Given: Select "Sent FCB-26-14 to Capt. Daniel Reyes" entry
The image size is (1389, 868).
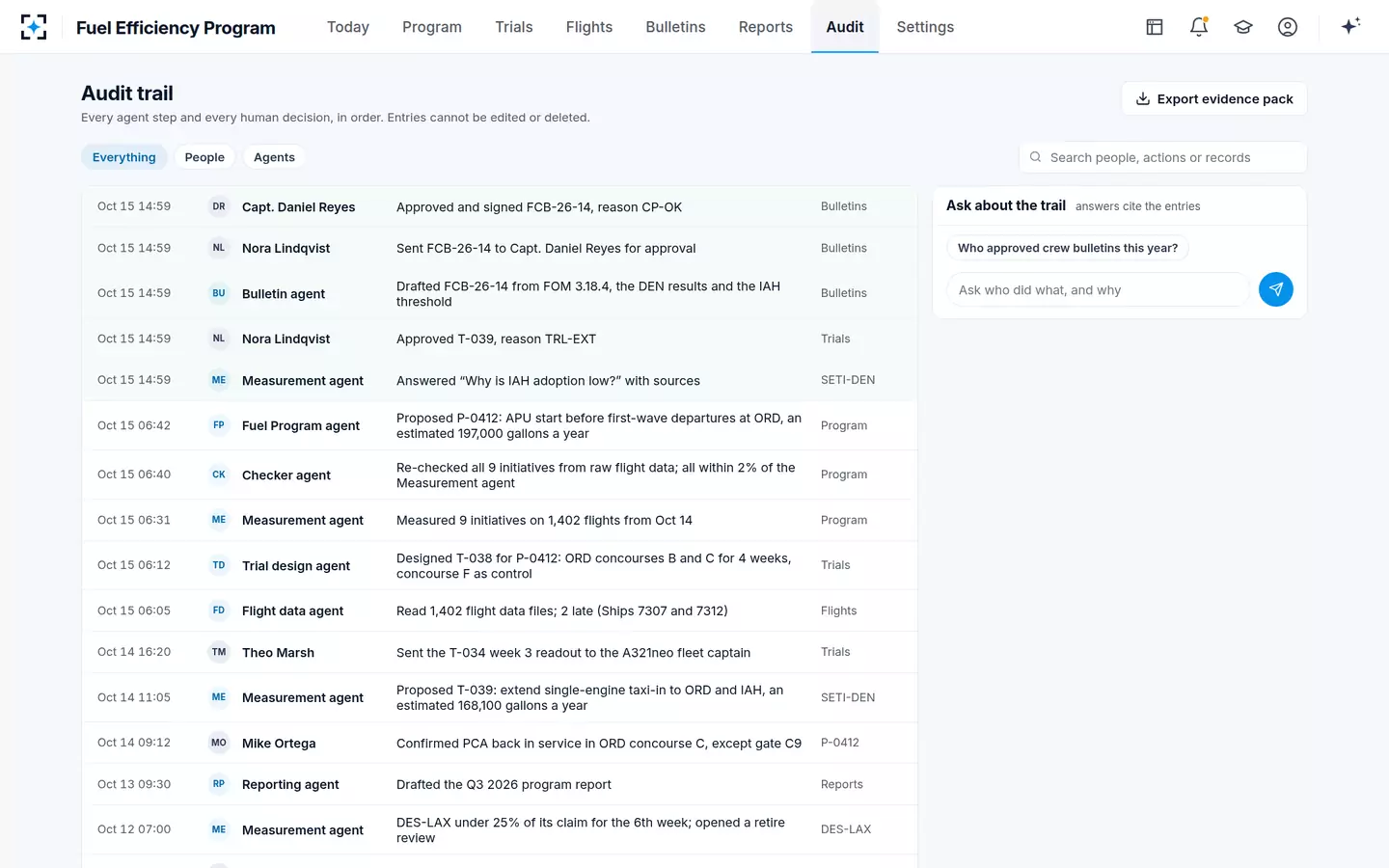Looking at the screenshot, I should [500, 248].
